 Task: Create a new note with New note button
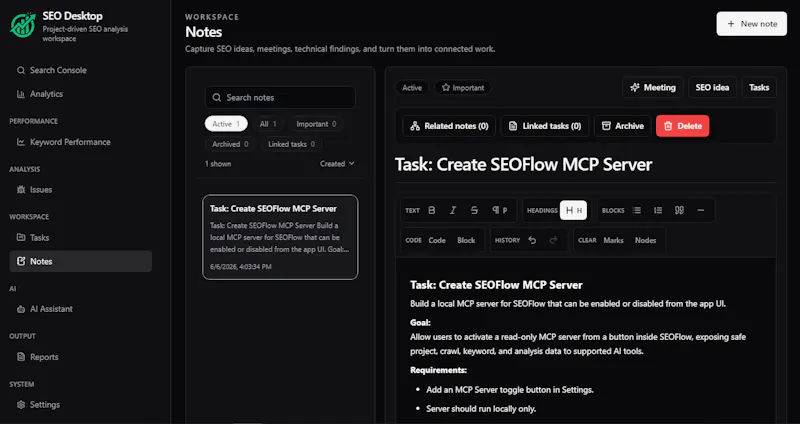(752, 23)
